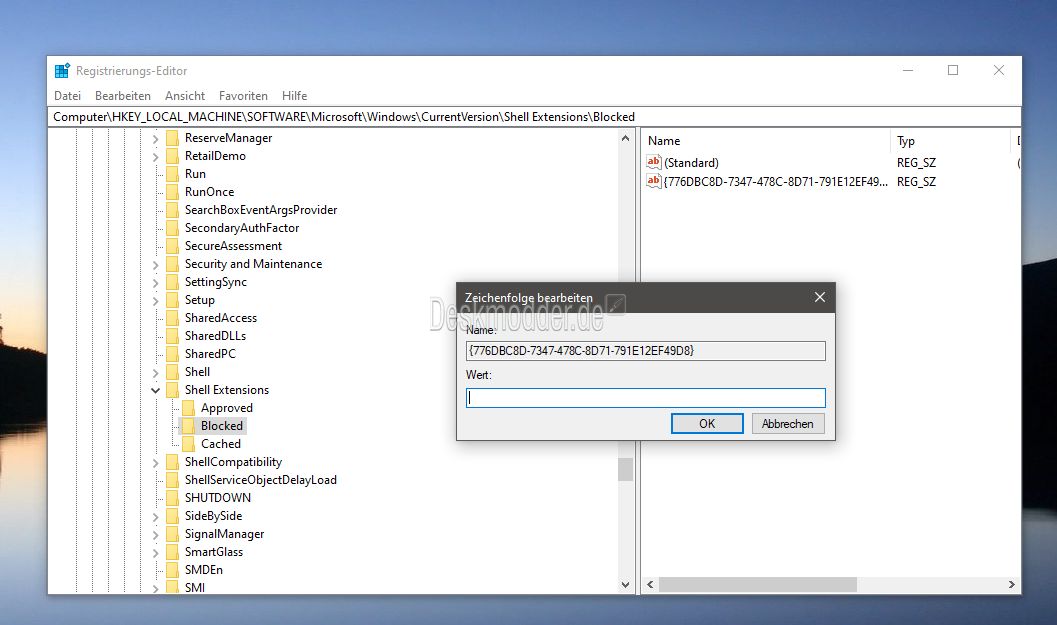
Task: Maximize the Registrierungs-Editor window
Action: click(x=953, y=70)
